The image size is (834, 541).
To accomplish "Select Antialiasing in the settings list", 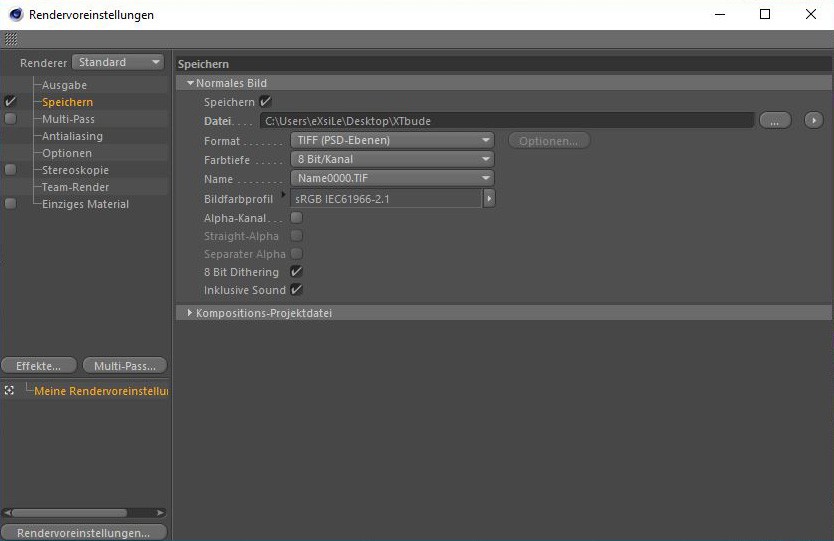I will coord(72,136).
